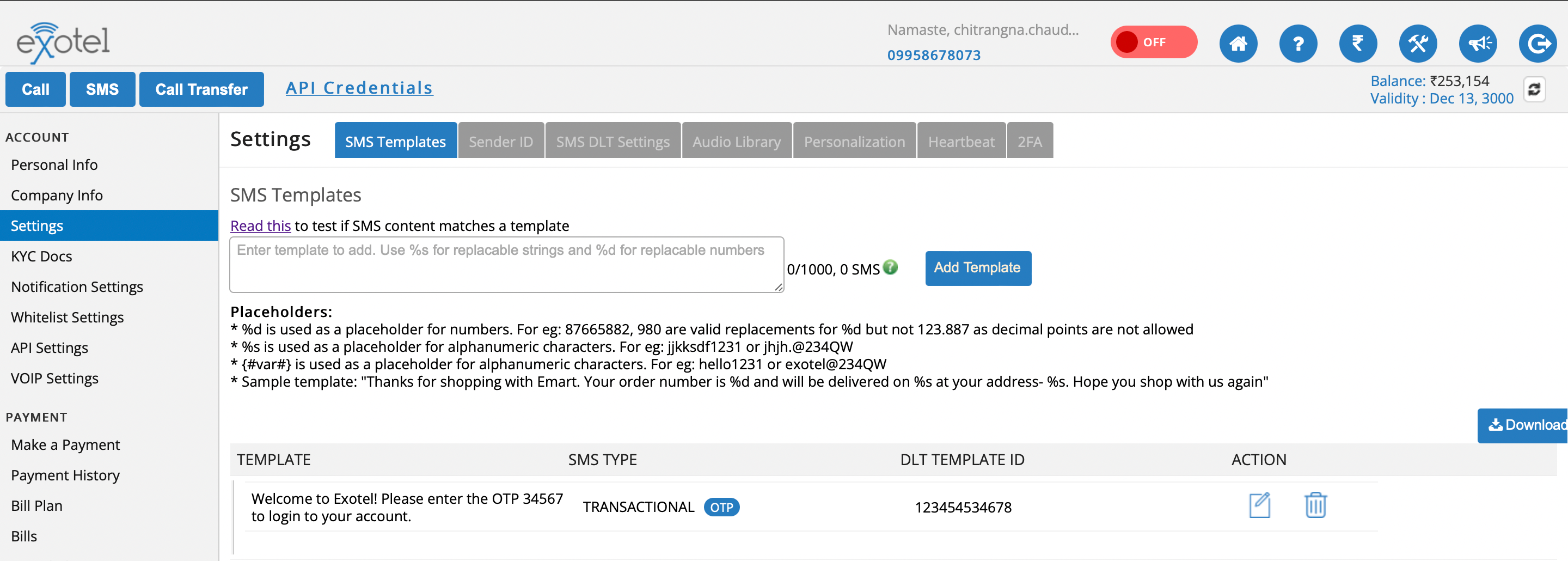The width and height of the screenshot is (1568, 561).
Task: Switch to the Sender ID tab
Action: click(x=500, y=141)
